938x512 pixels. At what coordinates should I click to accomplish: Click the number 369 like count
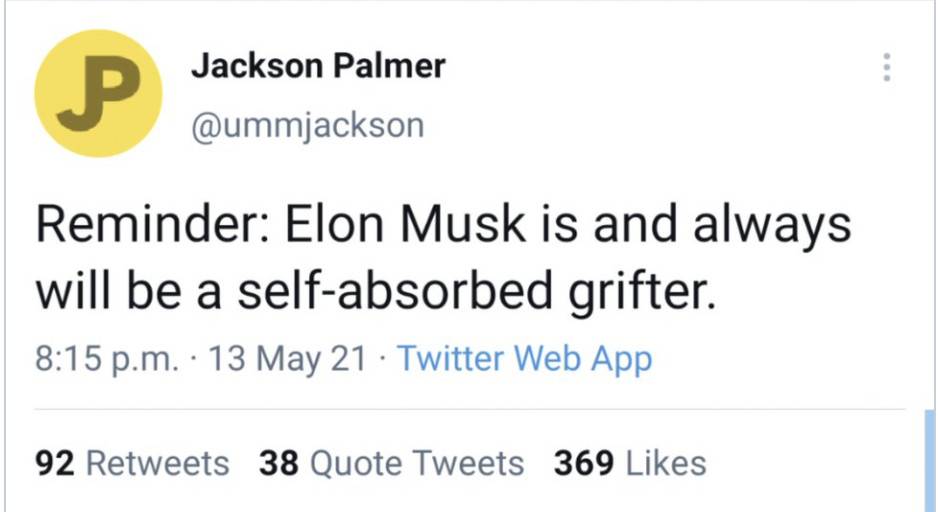584,463
